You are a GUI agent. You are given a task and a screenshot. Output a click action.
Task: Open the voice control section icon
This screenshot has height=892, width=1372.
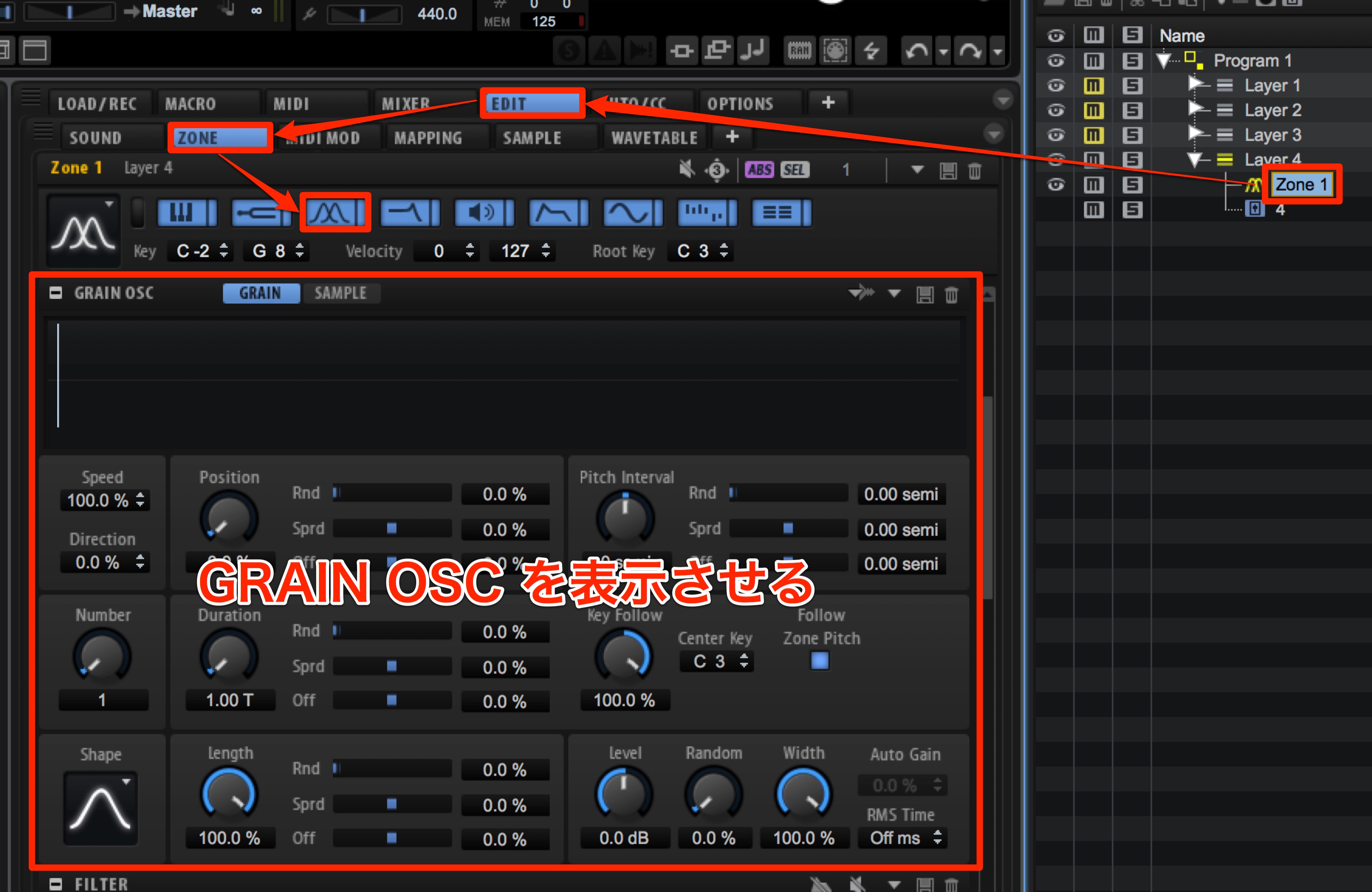187,213
